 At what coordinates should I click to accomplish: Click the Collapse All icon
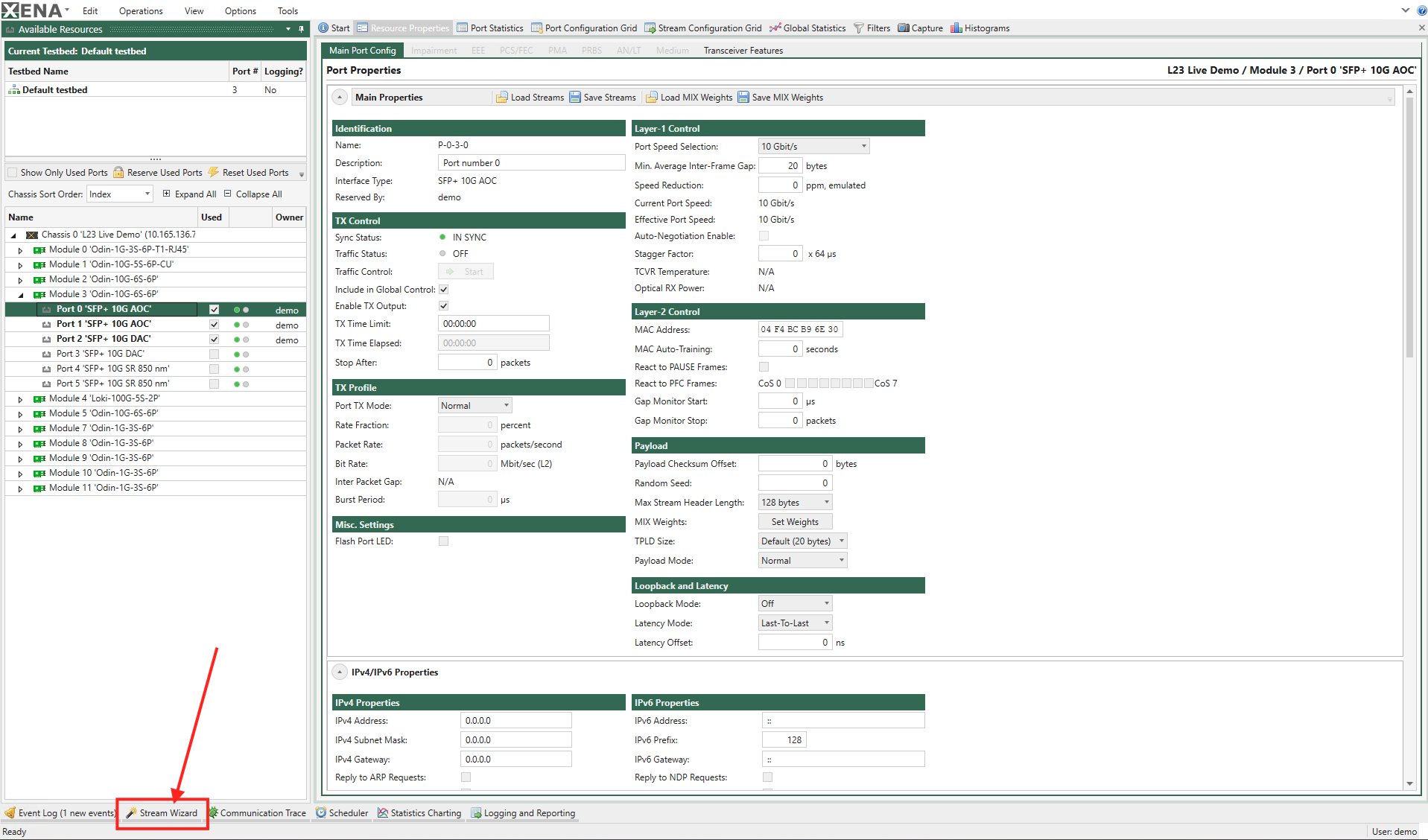[228, 194]
